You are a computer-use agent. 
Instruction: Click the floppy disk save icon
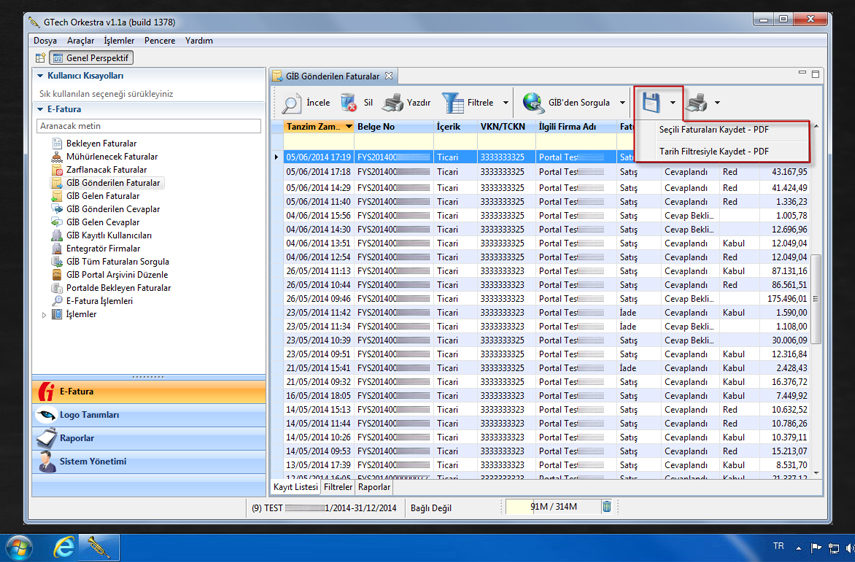point(651,102)
